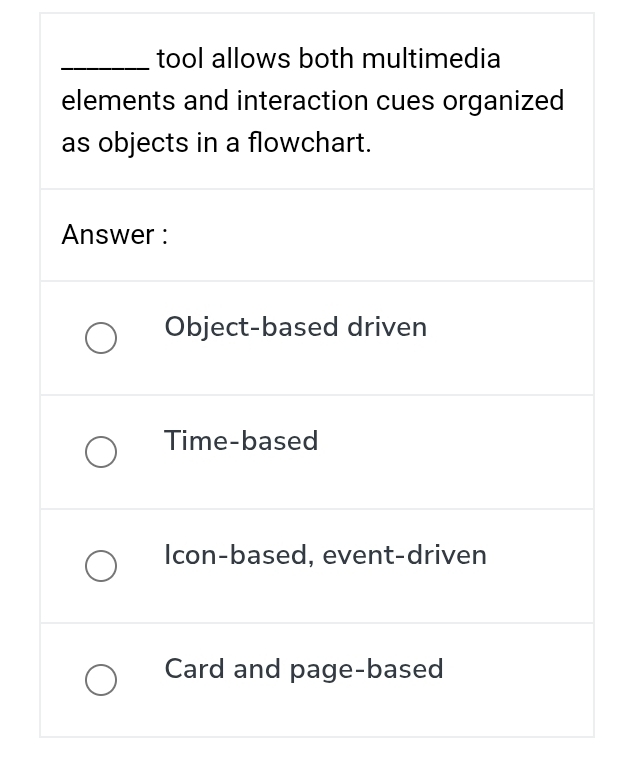Pick the Icon-based, event-driven radio button
This screenshot has width=631, height=763.
tap(100, 566)
